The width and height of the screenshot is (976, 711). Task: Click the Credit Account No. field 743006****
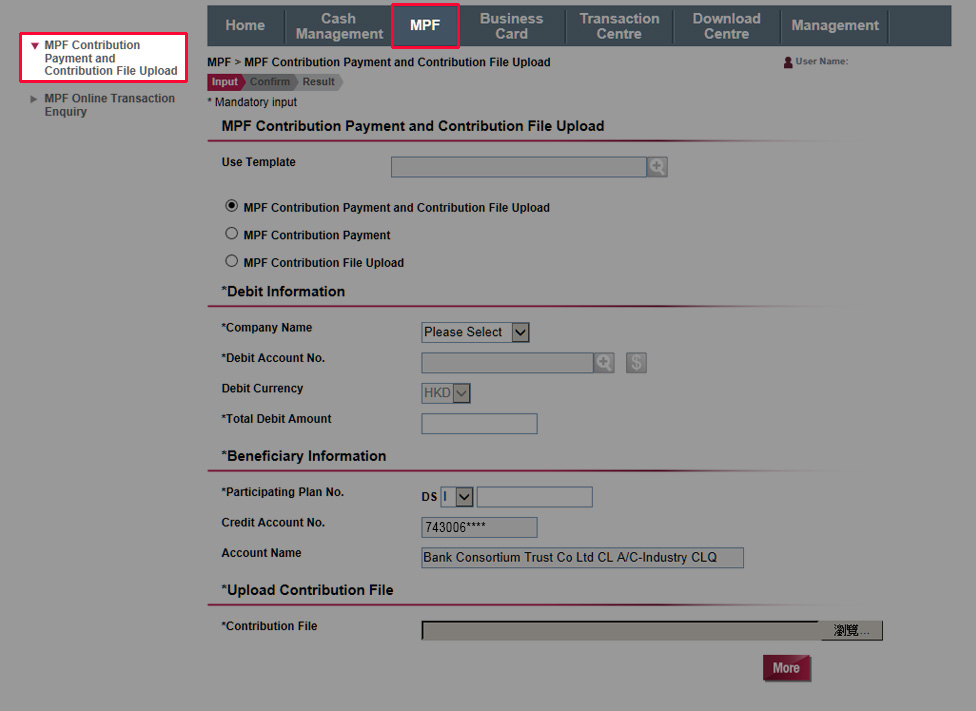tap(479, 527)
